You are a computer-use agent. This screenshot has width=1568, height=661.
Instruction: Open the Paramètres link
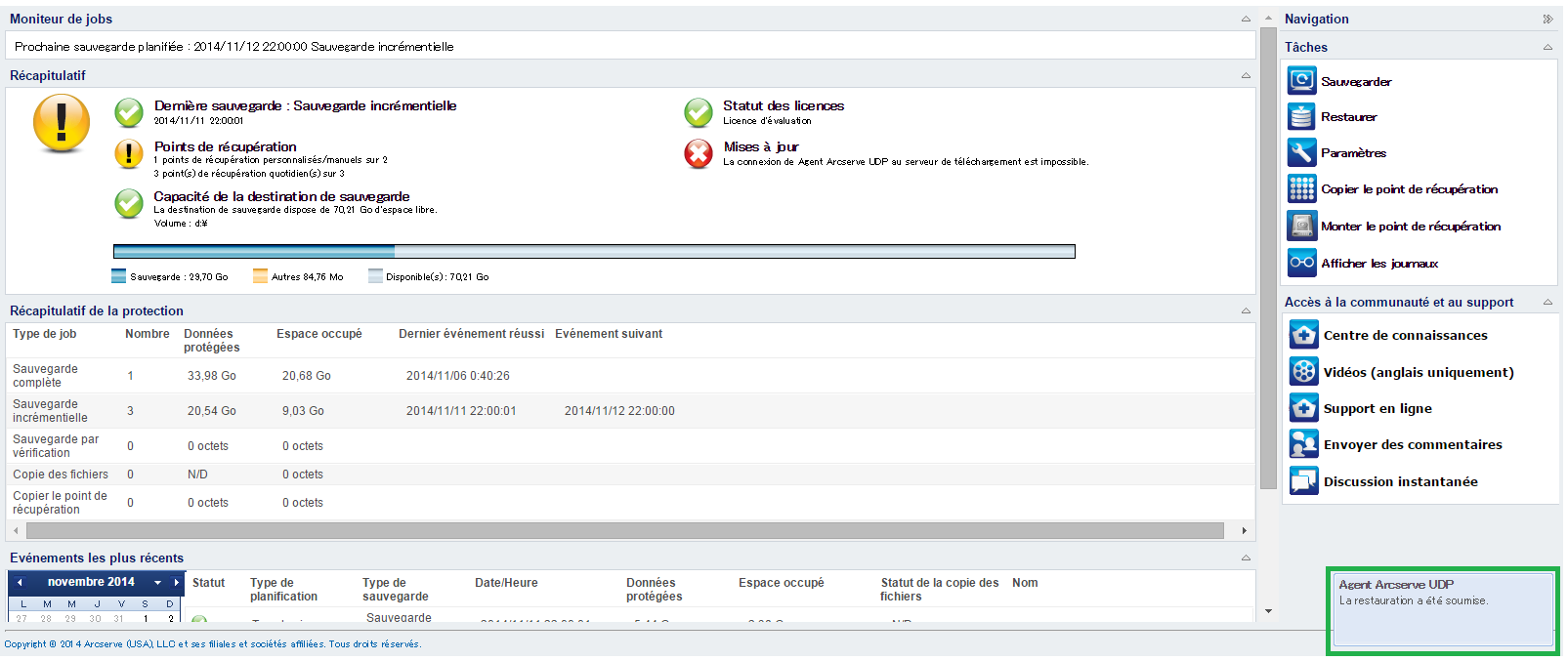click(1353, 153)
